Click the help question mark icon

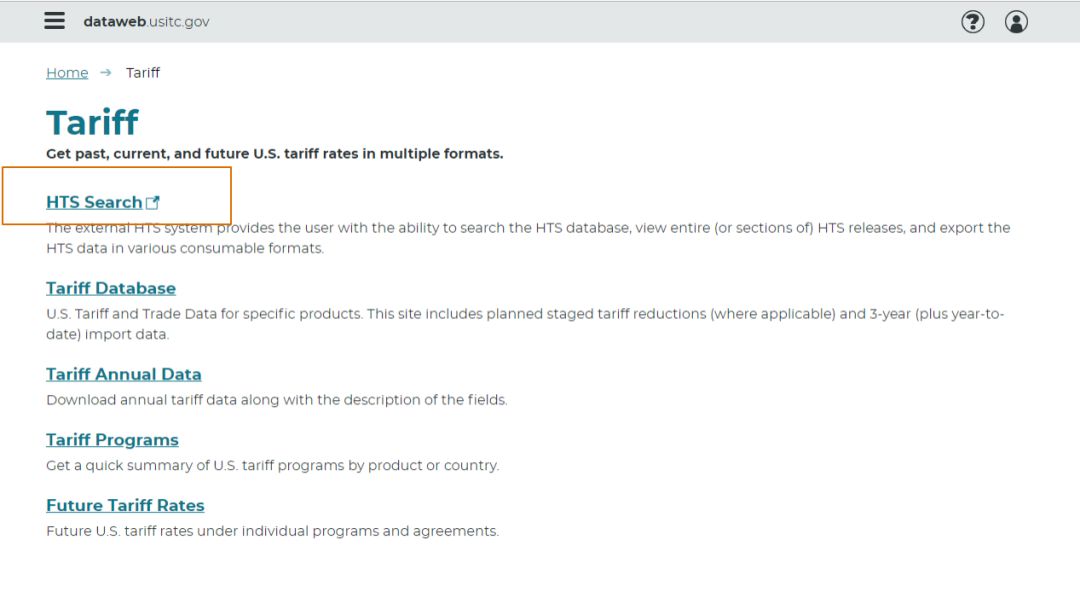(x=972, y=22)
